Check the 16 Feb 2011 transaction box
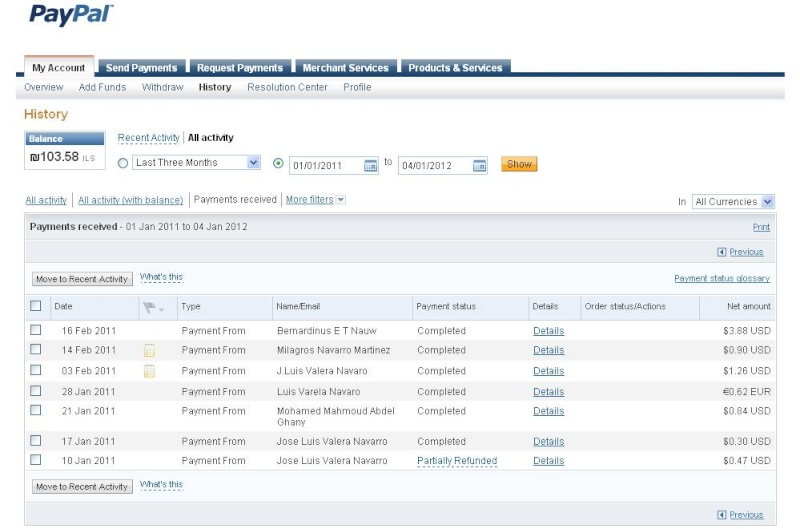The image size is (800, 529). (x=36, y=330)
